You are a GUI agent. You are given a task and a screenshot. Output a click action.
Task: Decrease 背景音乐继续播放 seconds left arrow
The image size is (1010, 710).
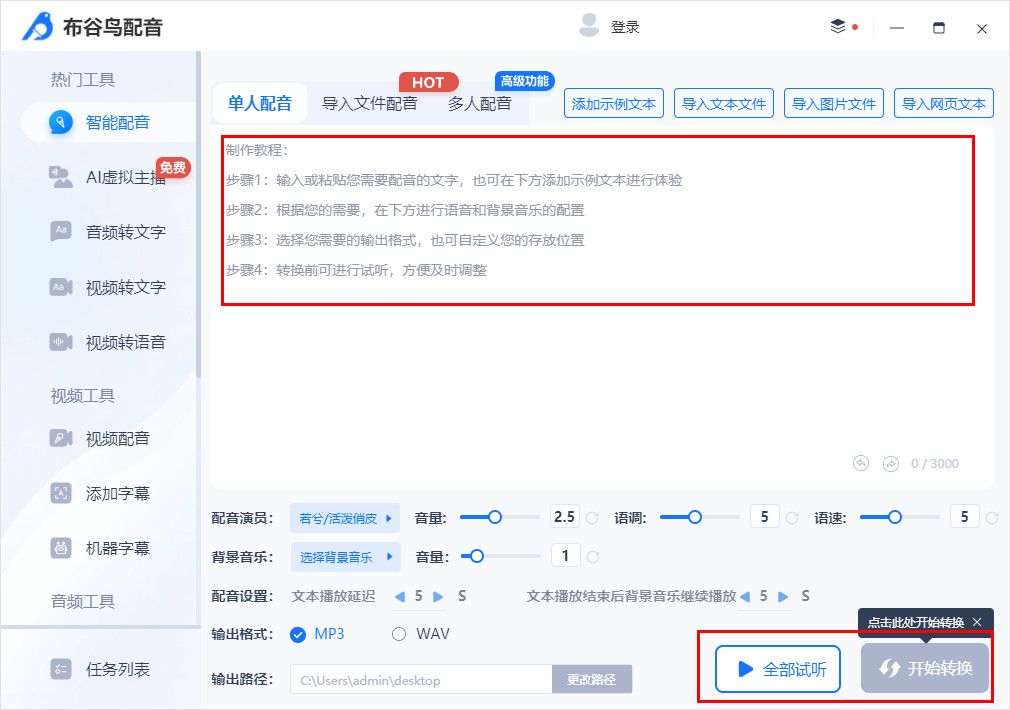coord(745,597)
